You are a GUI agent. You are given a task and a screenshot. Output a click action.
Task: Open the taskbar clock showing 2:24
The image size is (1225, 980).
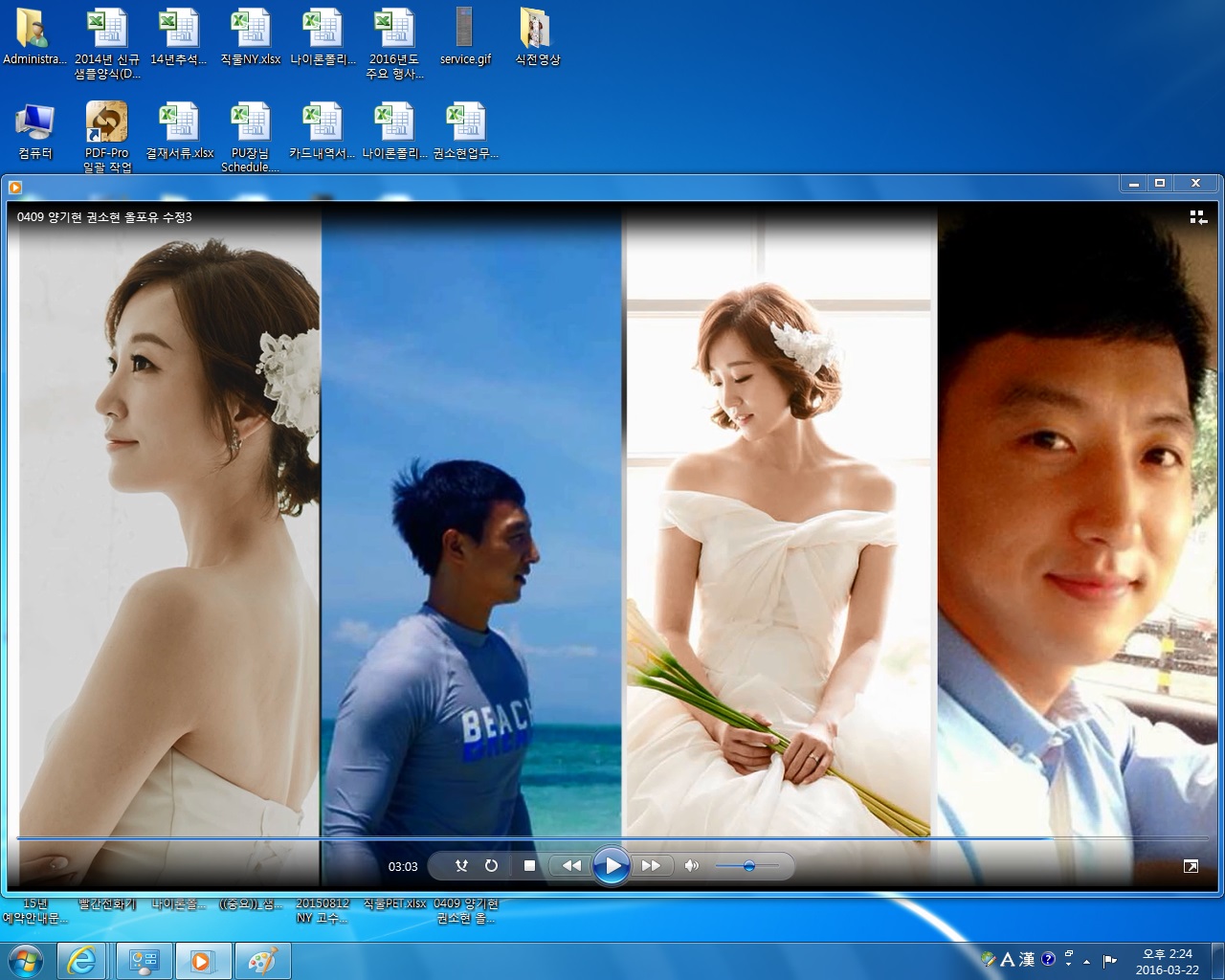coord(1167,961)
